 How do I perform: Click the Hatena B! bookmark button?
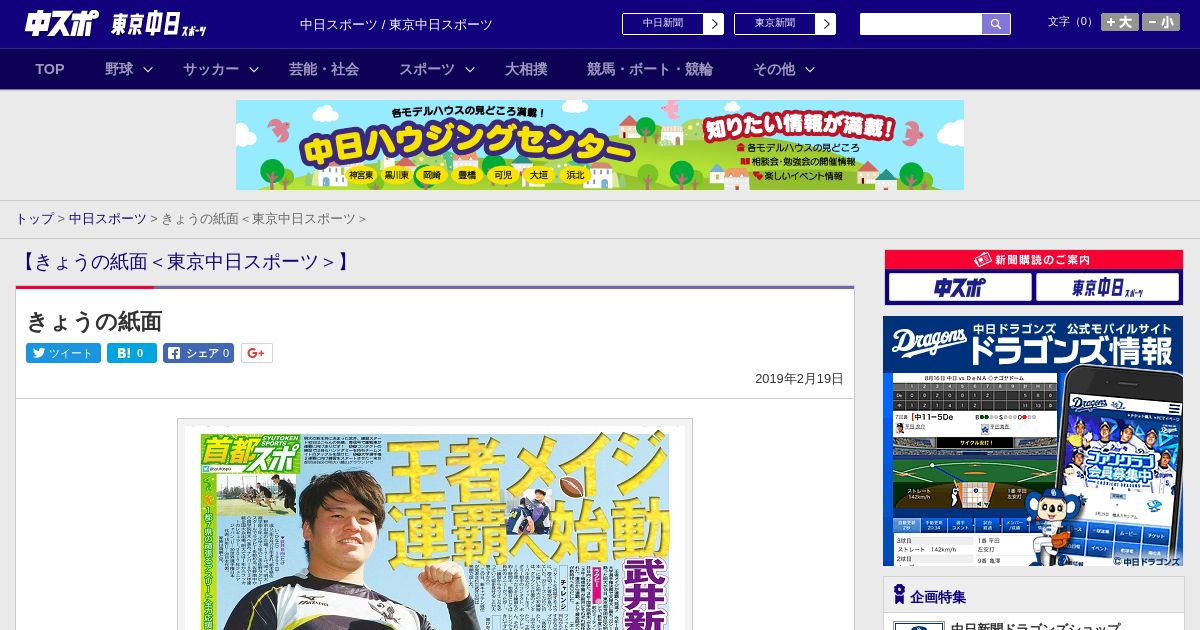point(132,353)
